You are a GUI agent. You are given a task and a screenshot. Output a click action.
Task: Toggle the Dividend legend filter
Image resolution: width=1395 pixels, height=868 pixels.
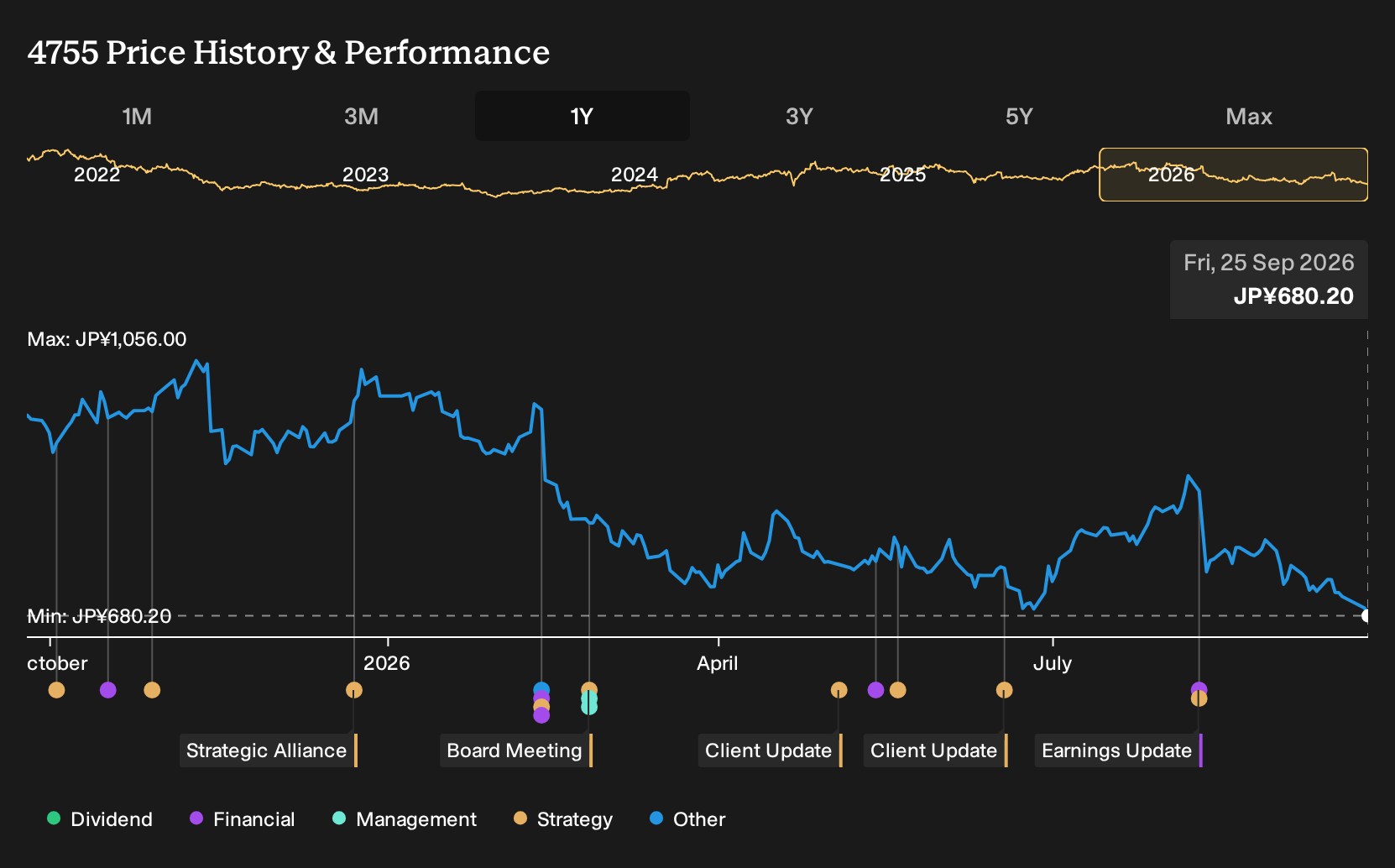[100, 819]
